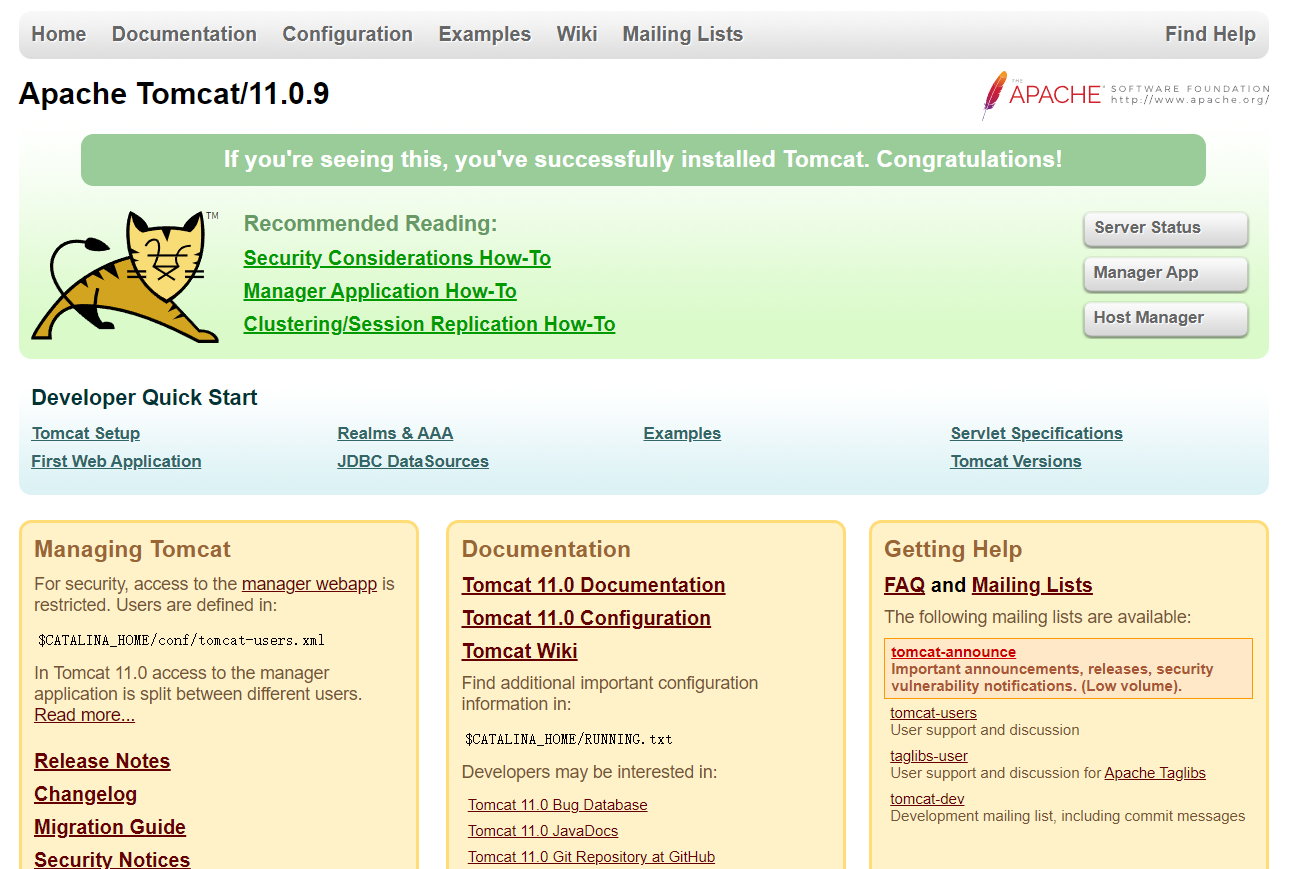Click the Getting Help heading
This screenshot has width=1289, height=869.
[x=953, y=549]
